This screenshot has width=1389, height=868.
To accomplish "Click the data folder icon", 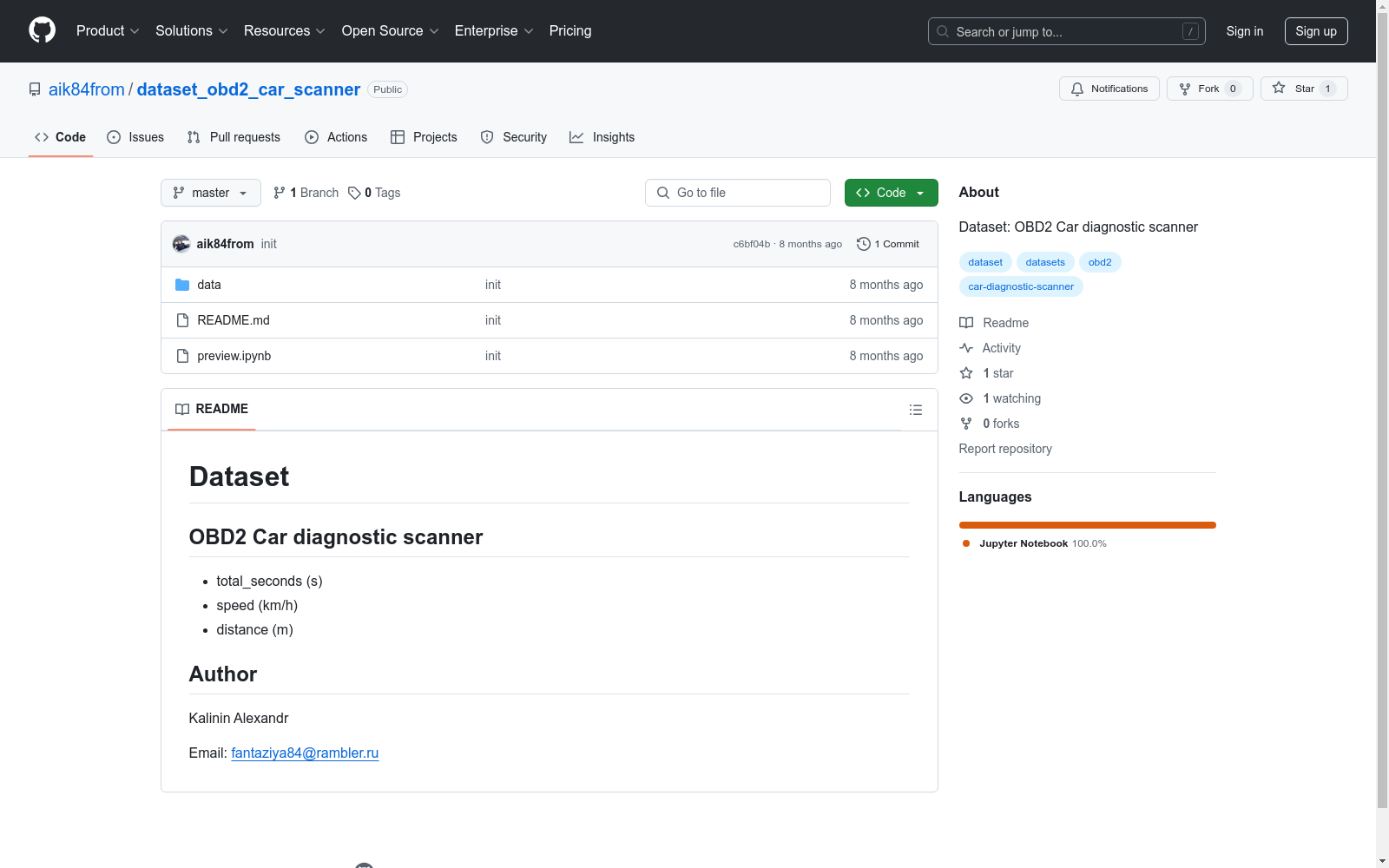I will [182, 285].
